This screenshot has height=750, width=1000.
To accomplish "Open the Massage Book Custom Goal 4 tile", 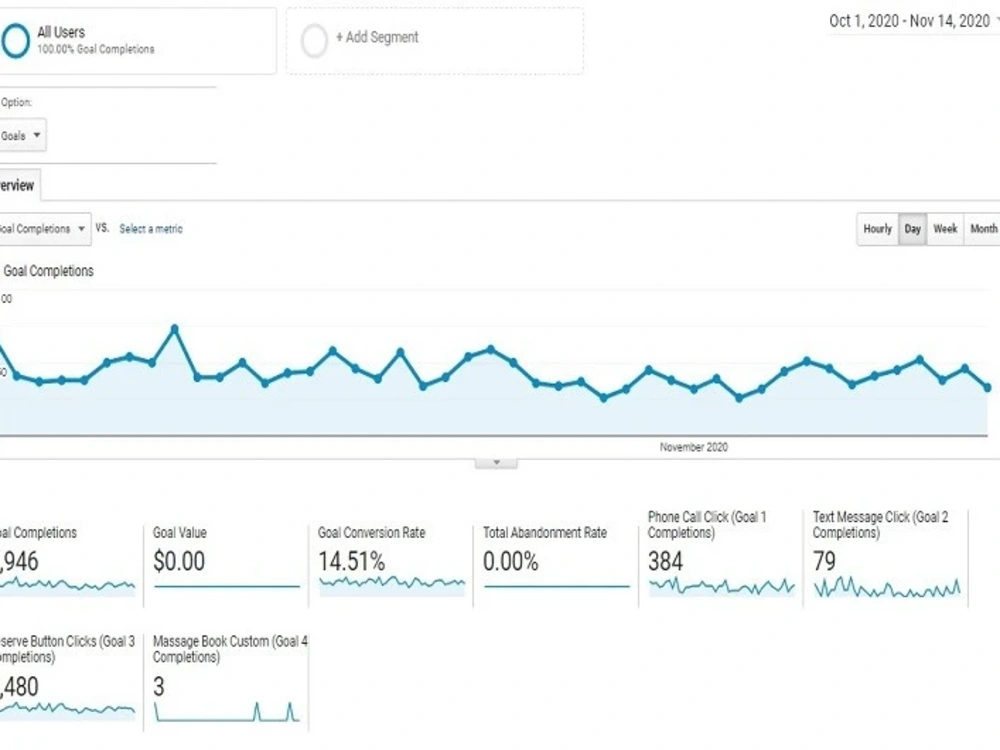I will (228, 681).
